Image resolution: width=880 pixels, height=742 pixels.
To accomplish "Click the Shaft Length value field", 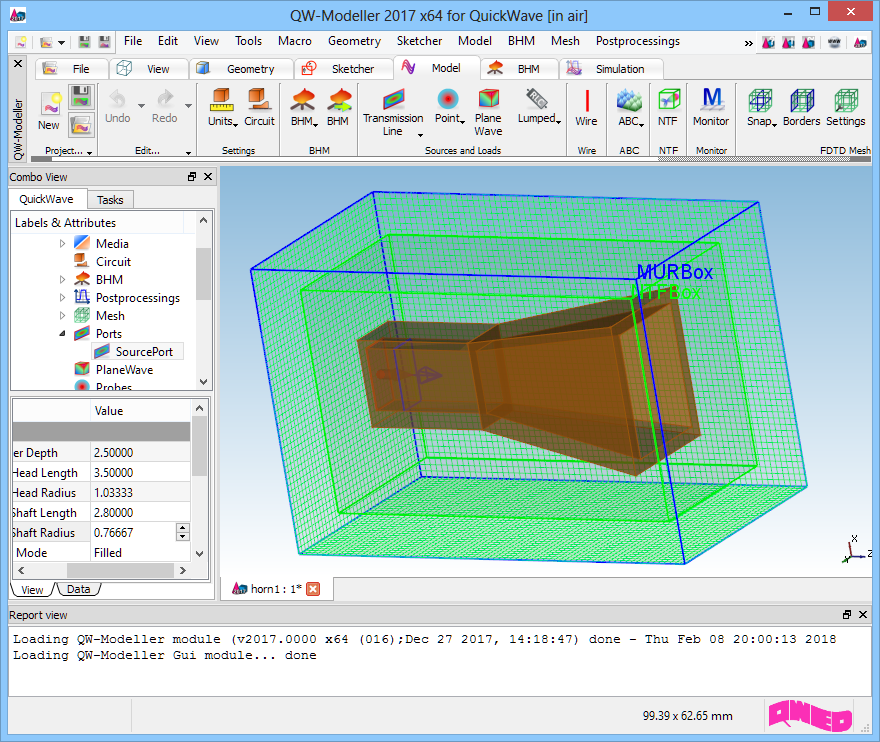I will click(x=138, y=513).
